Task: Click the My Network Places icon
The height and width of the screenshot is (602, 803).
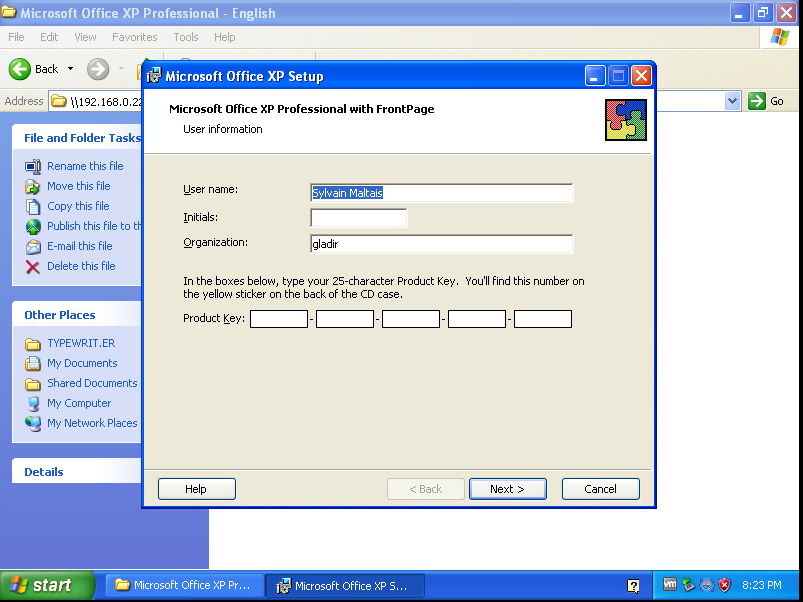Action: coord(33,423)
